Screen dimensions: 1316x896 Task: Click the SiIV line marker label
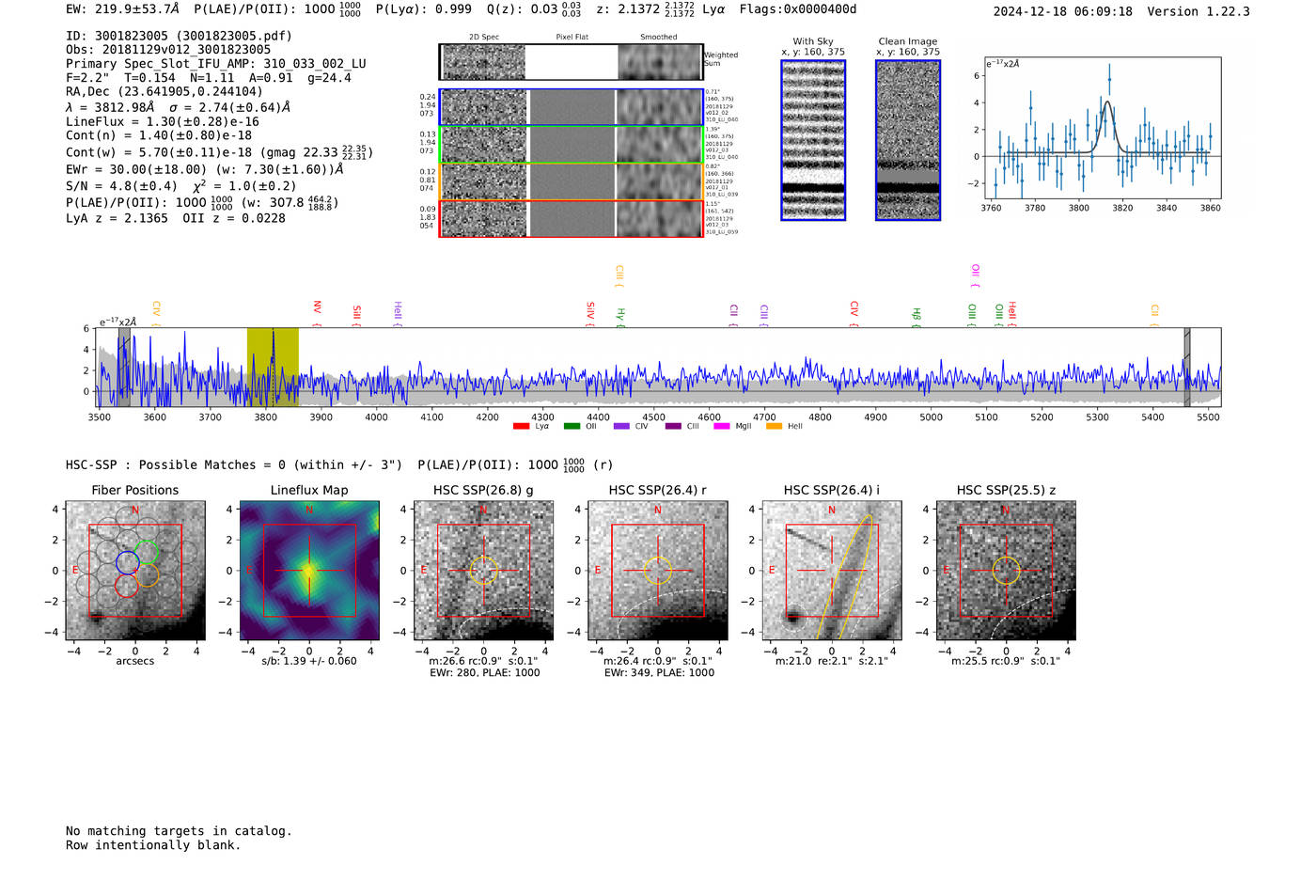590,313
